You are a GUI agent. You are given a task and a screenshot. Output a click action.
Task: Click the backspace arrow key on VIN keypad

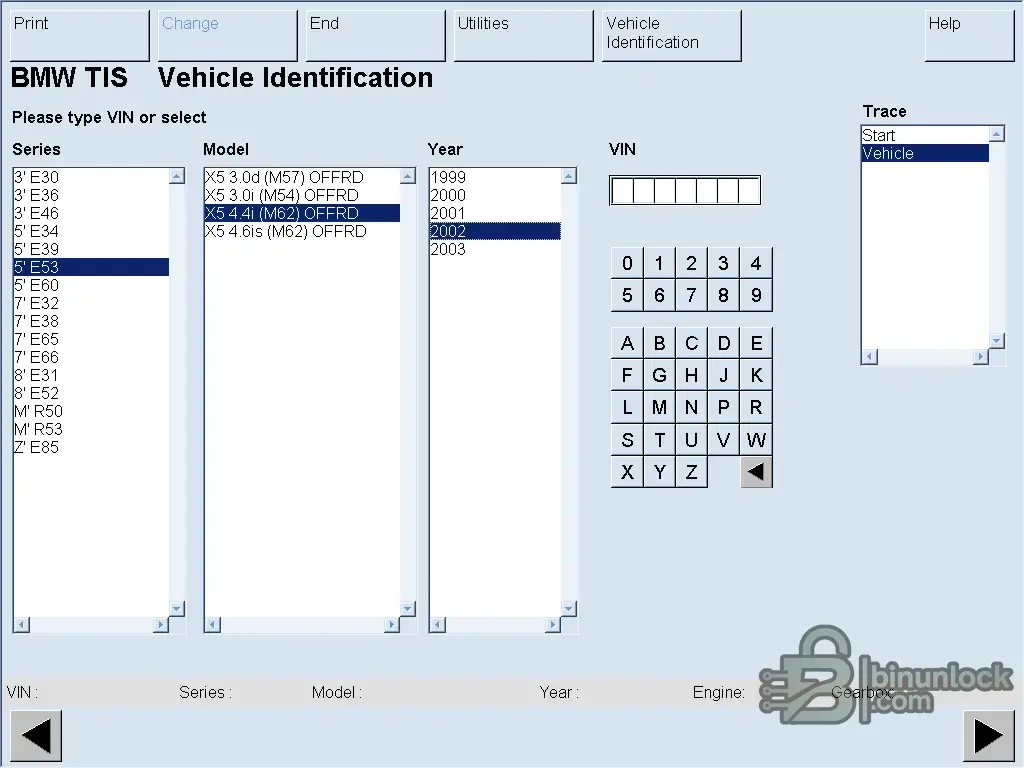click(x=756, y=472)
